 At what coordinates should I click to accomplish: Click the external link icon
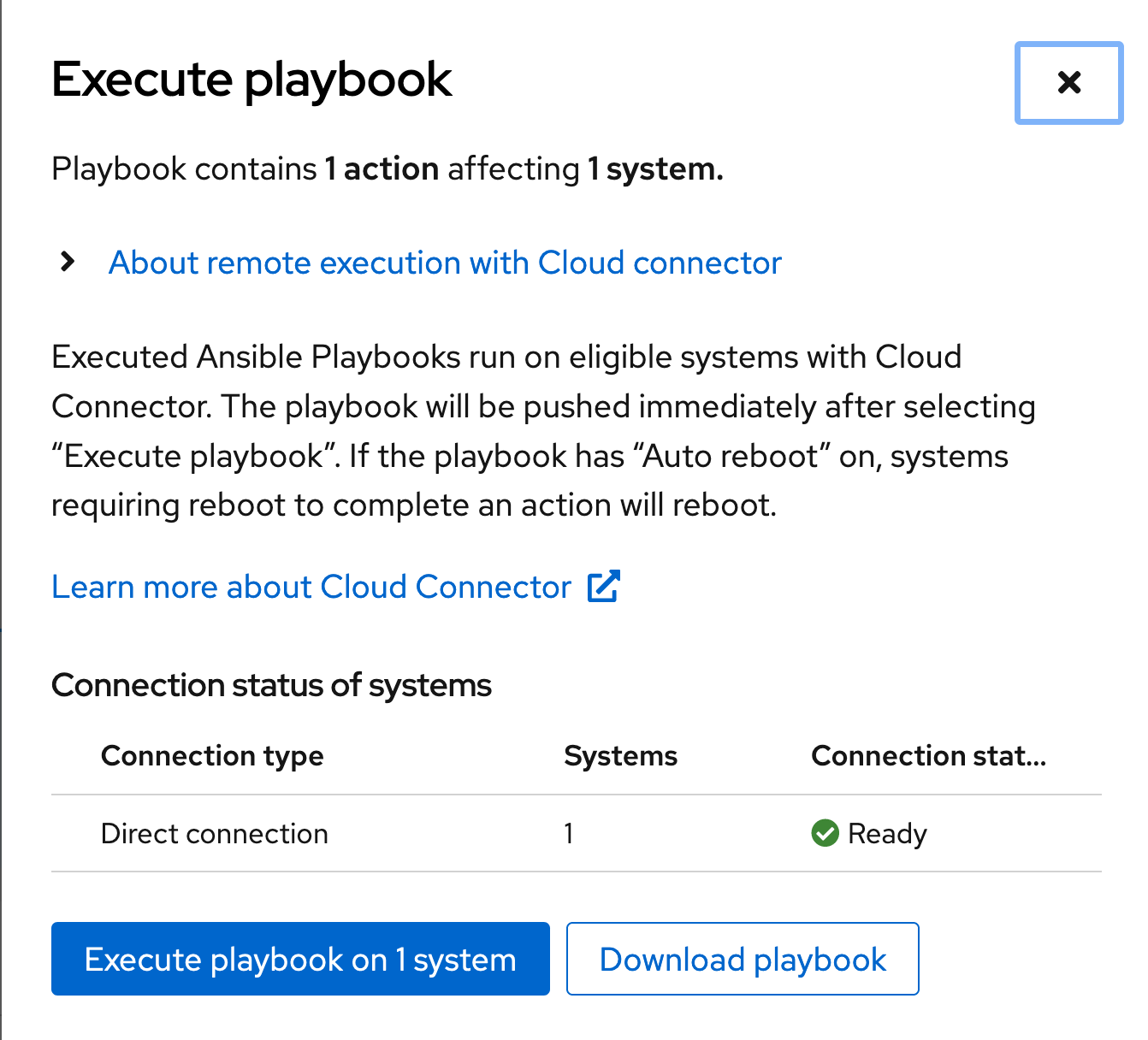[x=603, y=587]
